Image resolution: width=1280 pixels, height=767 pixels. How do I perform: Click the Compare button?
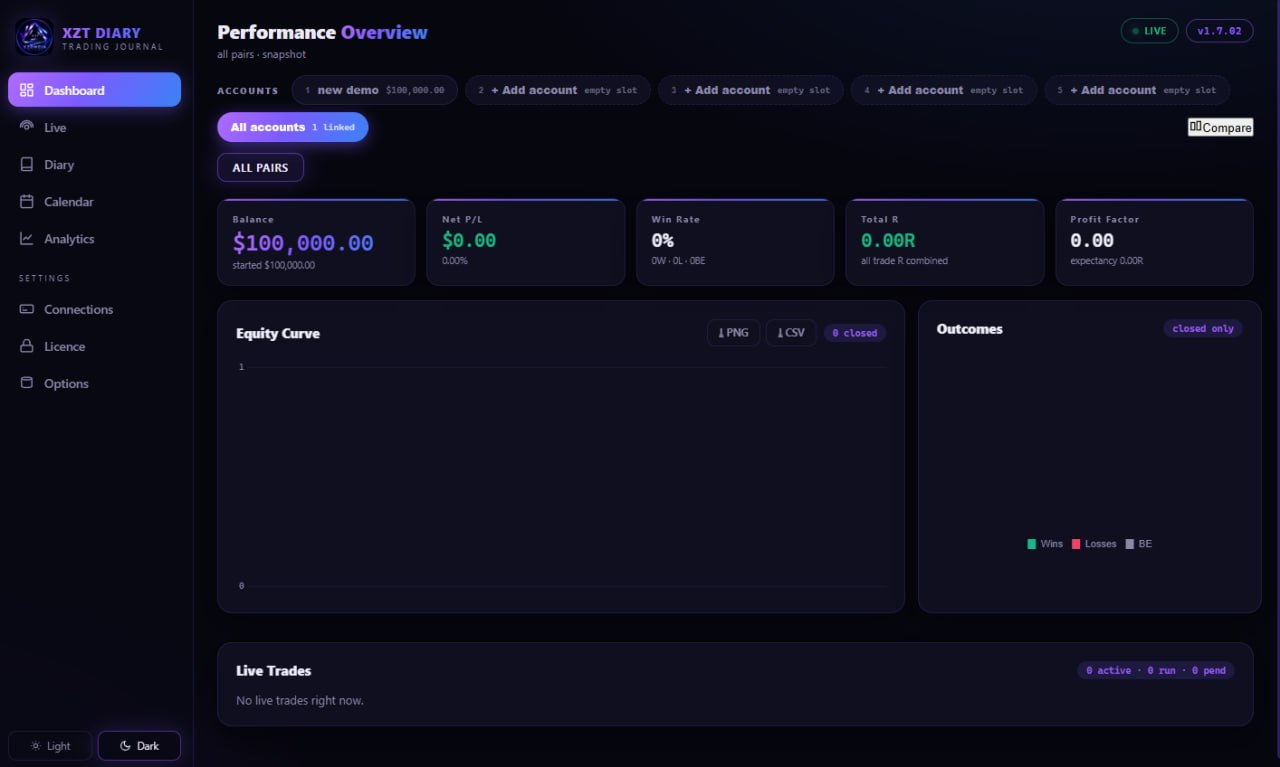click(x=1220, y=127)
